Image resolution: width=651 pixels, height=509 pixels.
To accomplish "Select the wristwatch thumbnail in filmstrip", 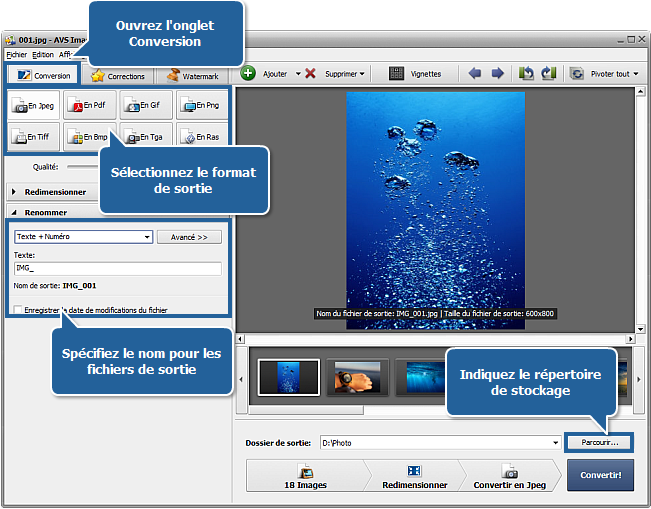I will [356, 378].
